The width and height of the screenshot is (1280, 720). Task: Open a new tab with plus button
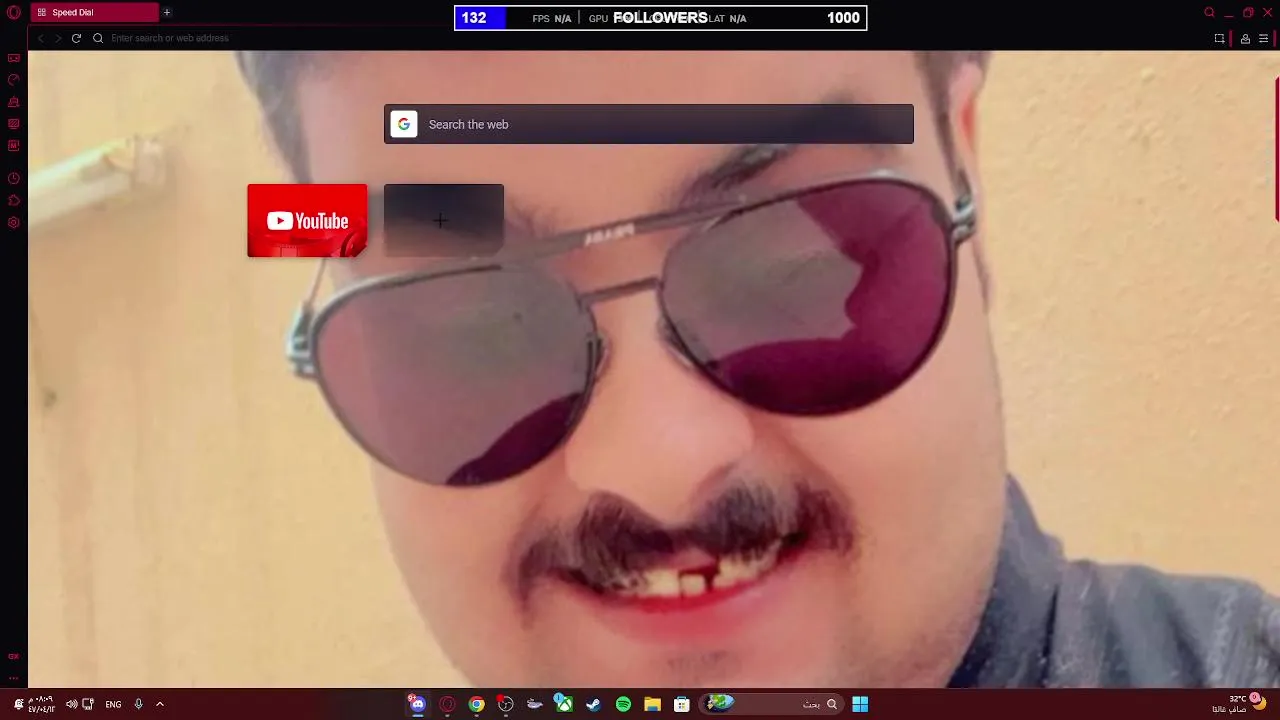point(167,13)
